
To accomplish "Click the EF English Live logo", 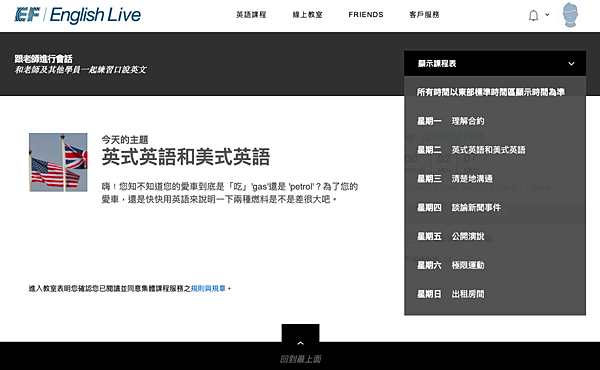I will [x=78, y=15].
